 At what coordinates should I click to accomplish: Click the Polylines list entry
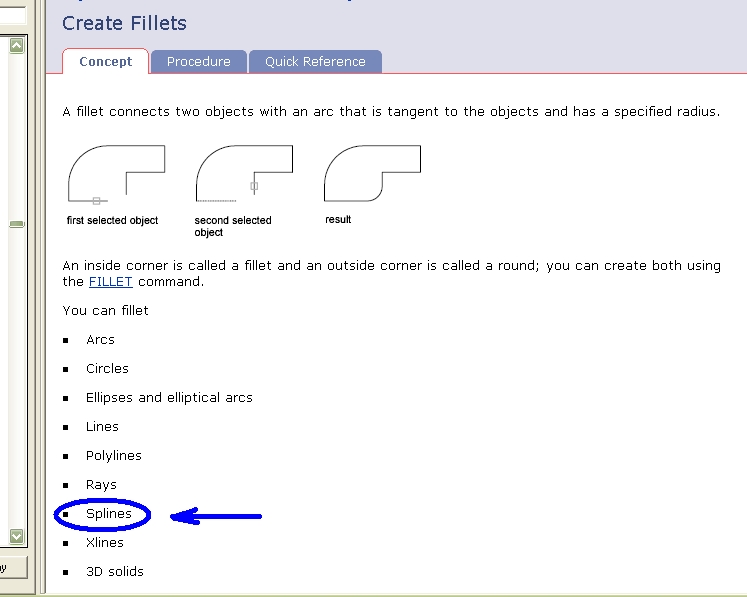point(114,456)
